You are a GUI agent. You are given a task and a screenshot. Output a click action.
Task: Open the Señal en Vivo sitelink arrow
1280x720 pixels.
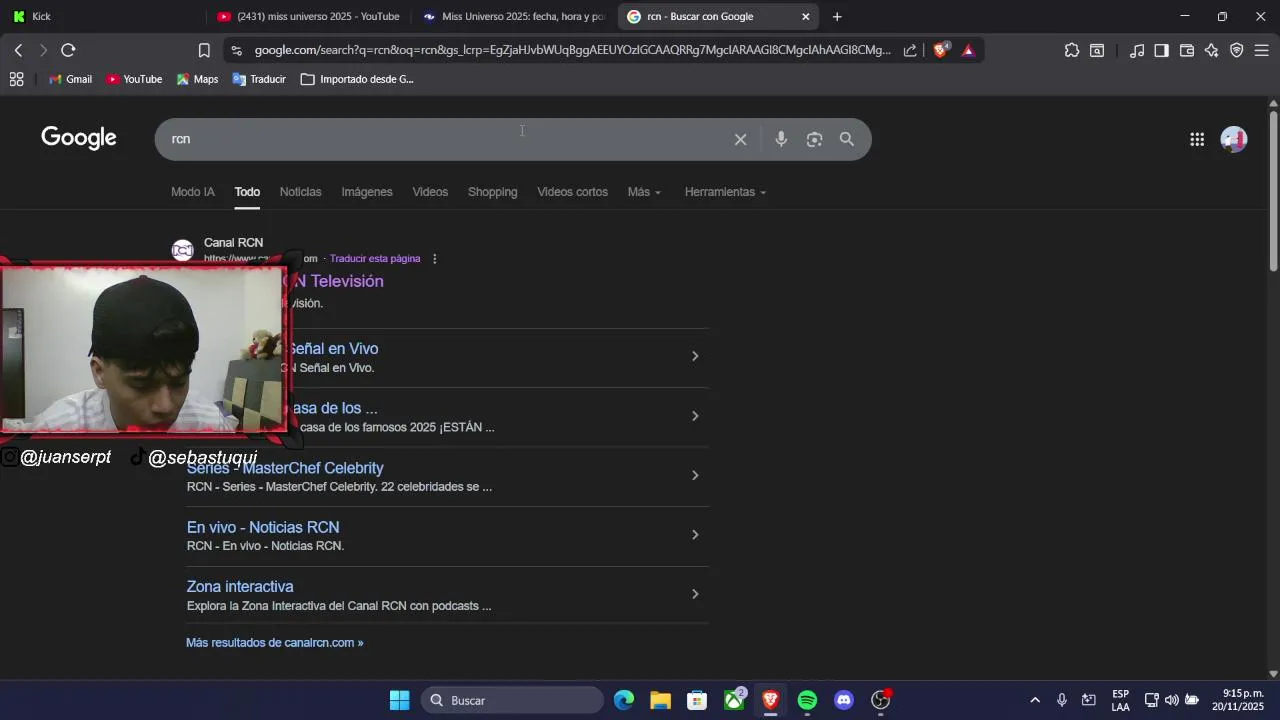[695, 356]
